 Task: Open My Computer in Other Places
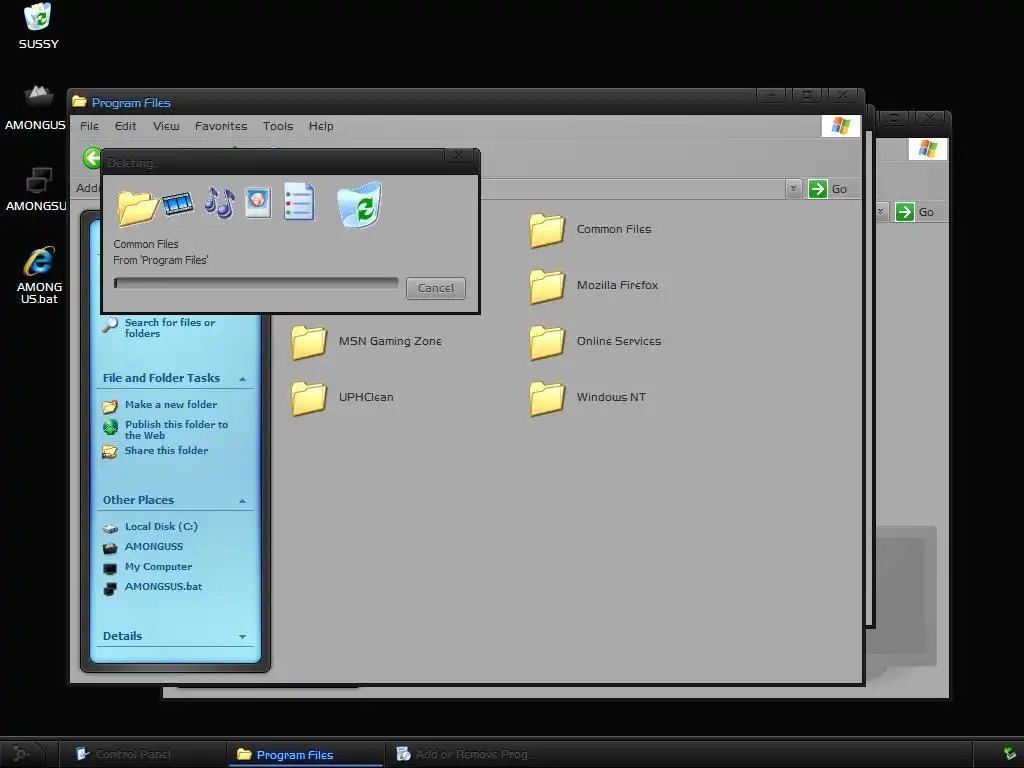coord(159,567)
